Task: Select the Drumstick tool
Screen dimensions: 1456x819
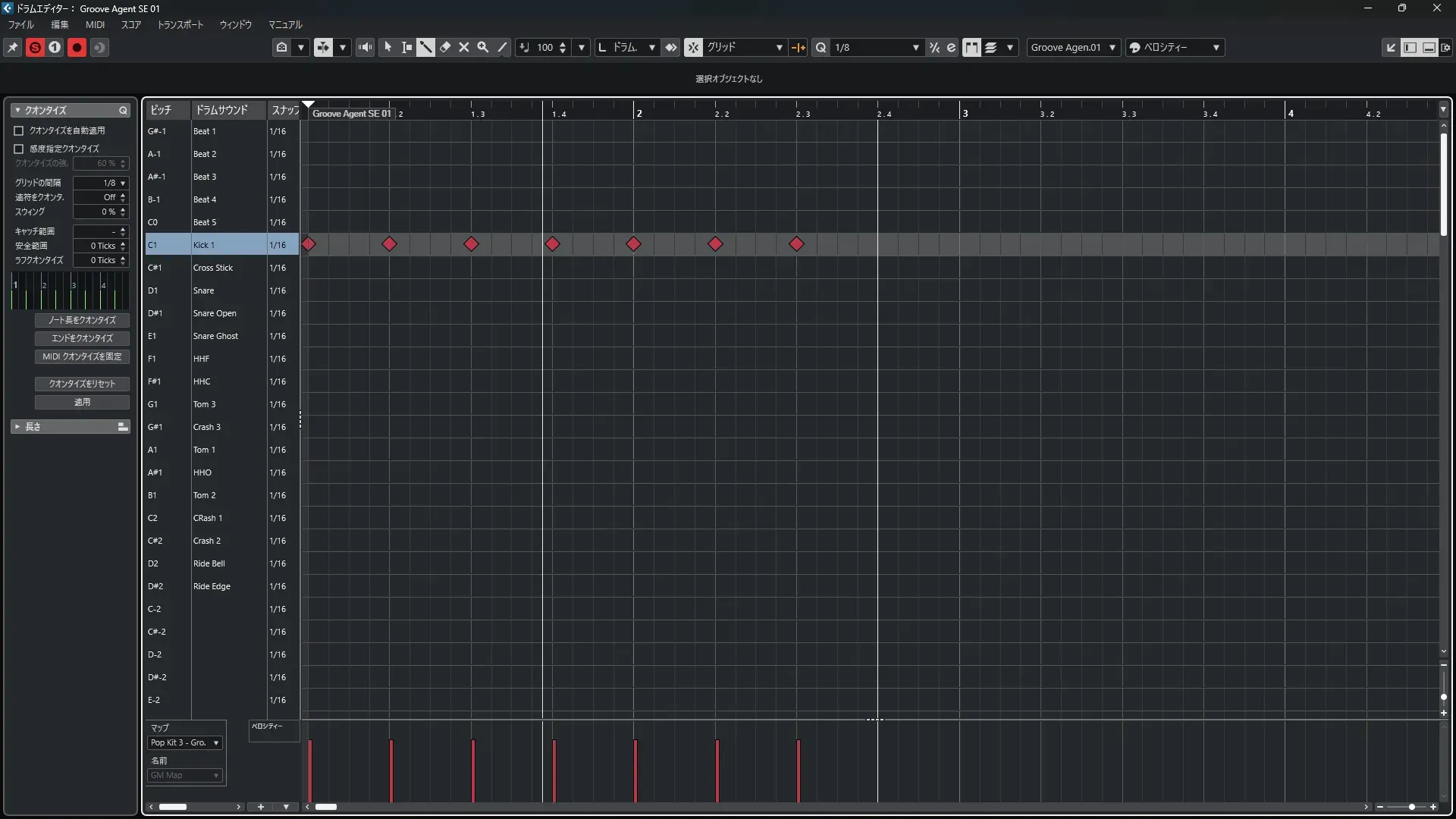Action: pos(425,47)
